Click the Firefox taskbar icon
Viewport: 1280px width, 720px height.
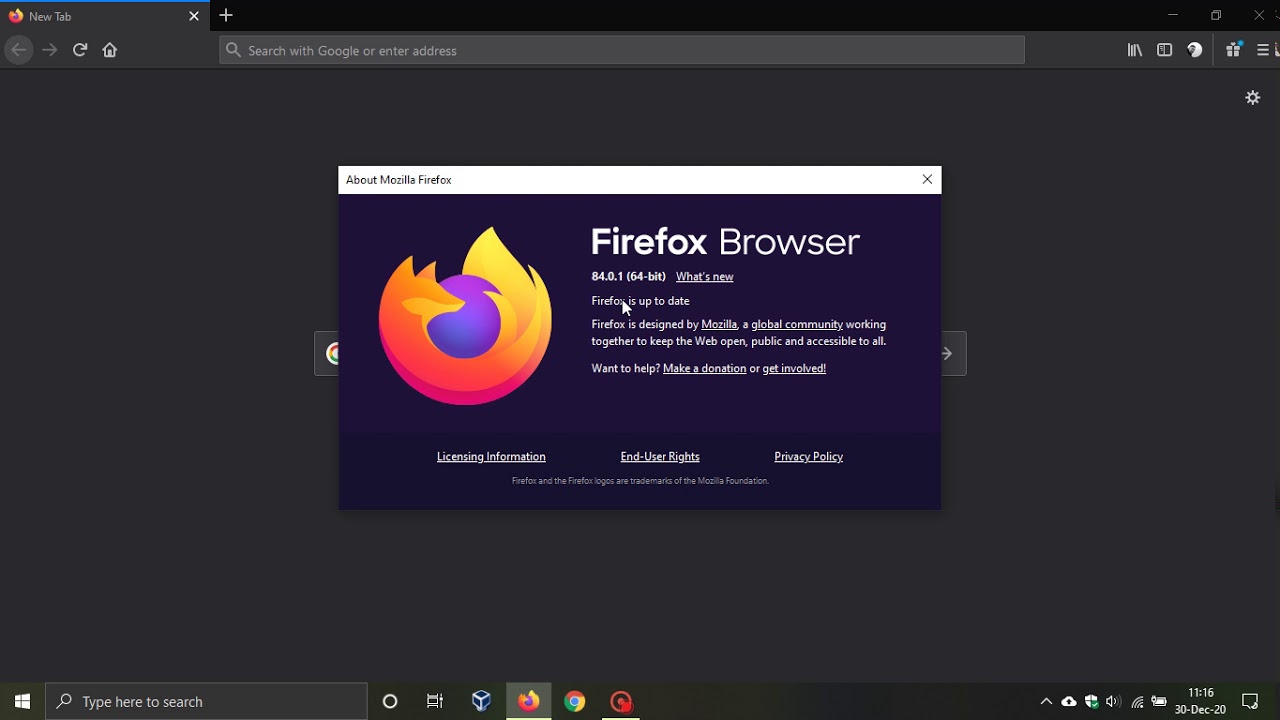(x=529, y=701)
